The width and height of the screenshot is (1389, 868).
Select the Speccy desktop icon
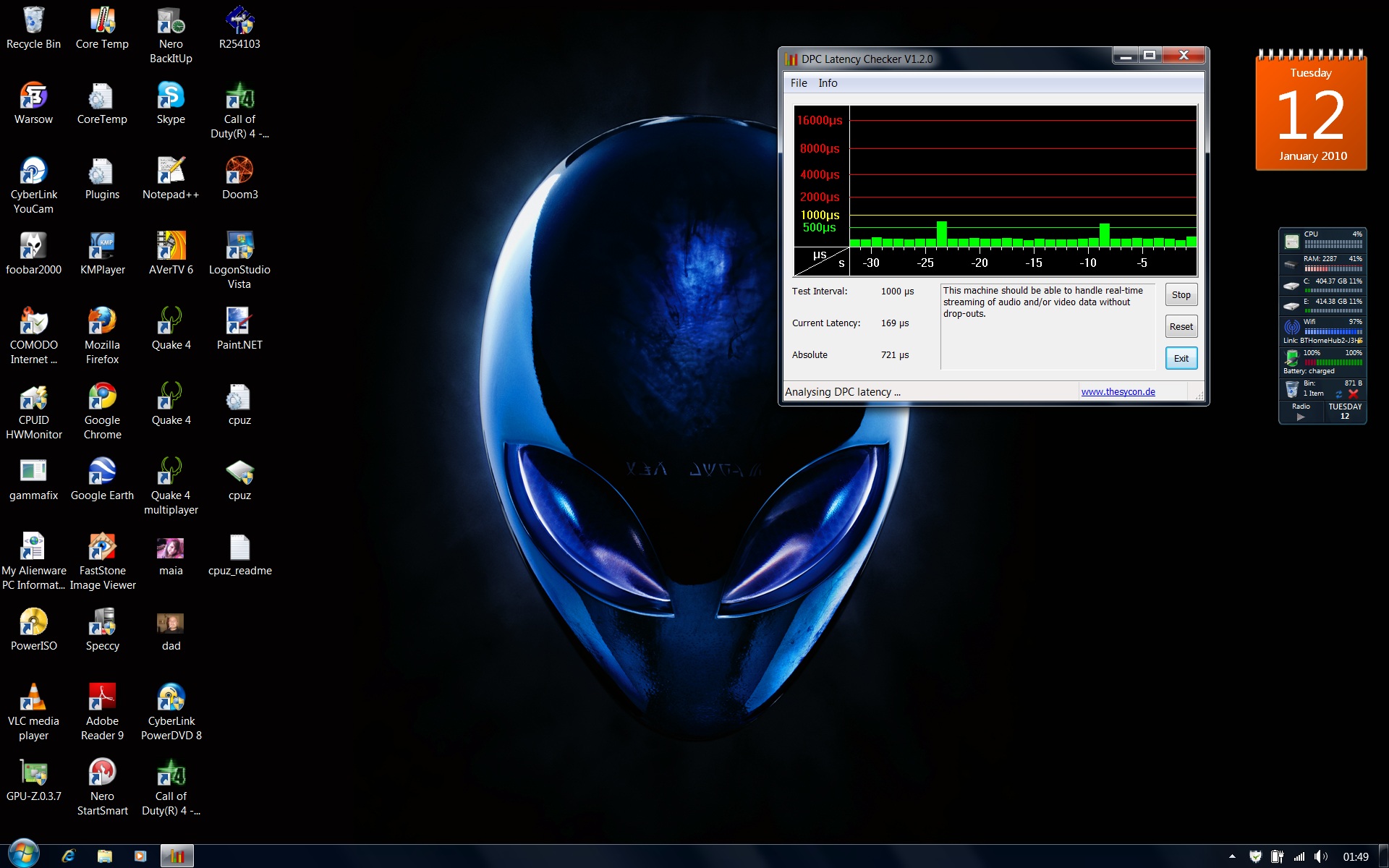point(102,631)
